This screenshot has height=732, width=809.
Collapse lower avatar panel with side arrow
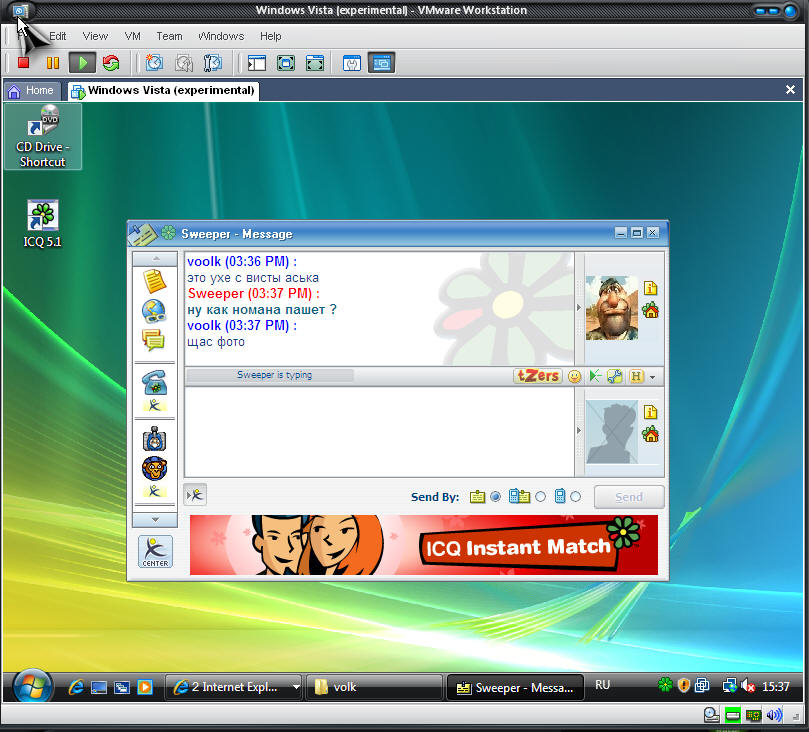coord(579,430)
